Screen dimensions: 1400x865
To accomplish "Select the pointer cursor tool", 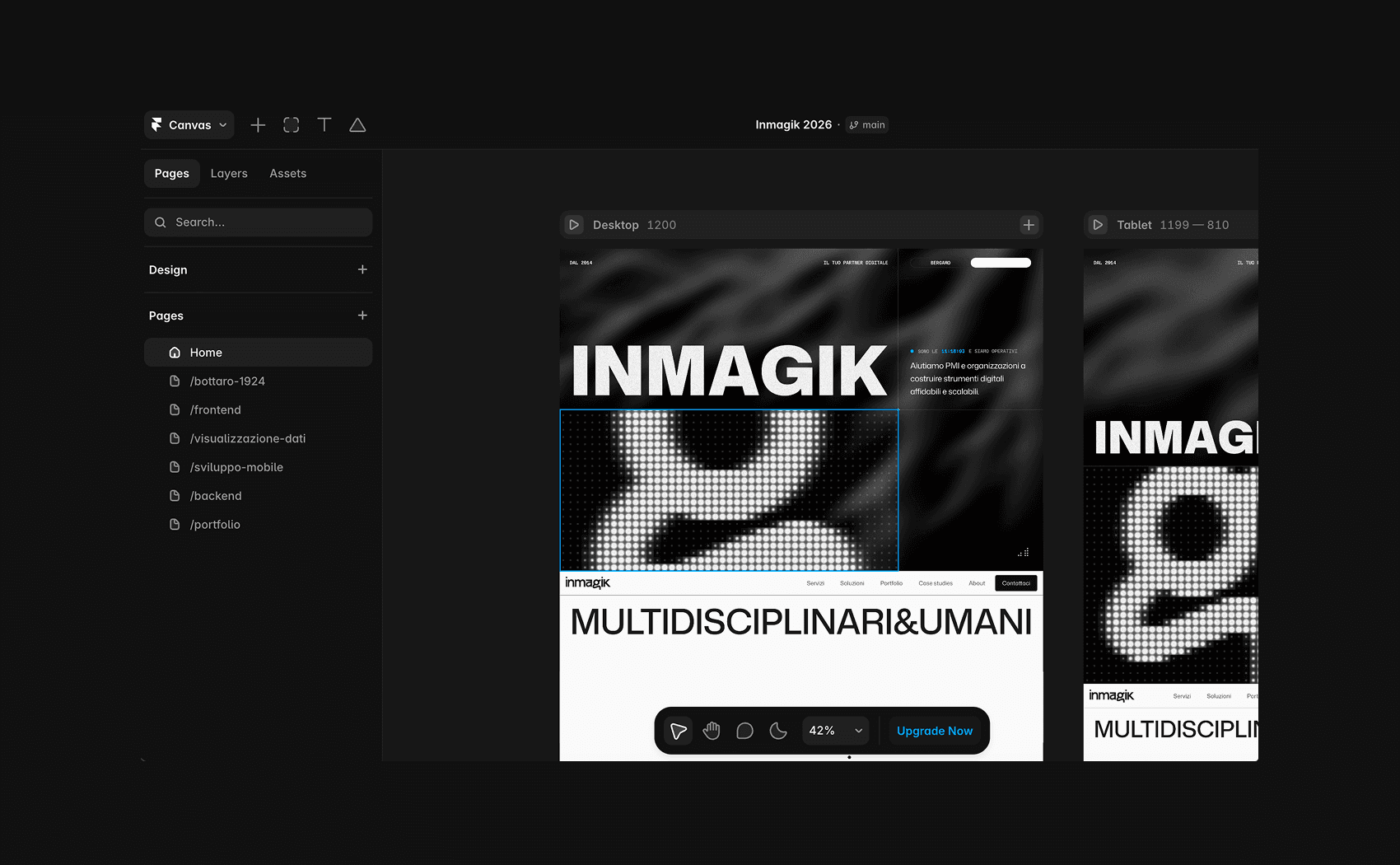I will click(679, 731).
